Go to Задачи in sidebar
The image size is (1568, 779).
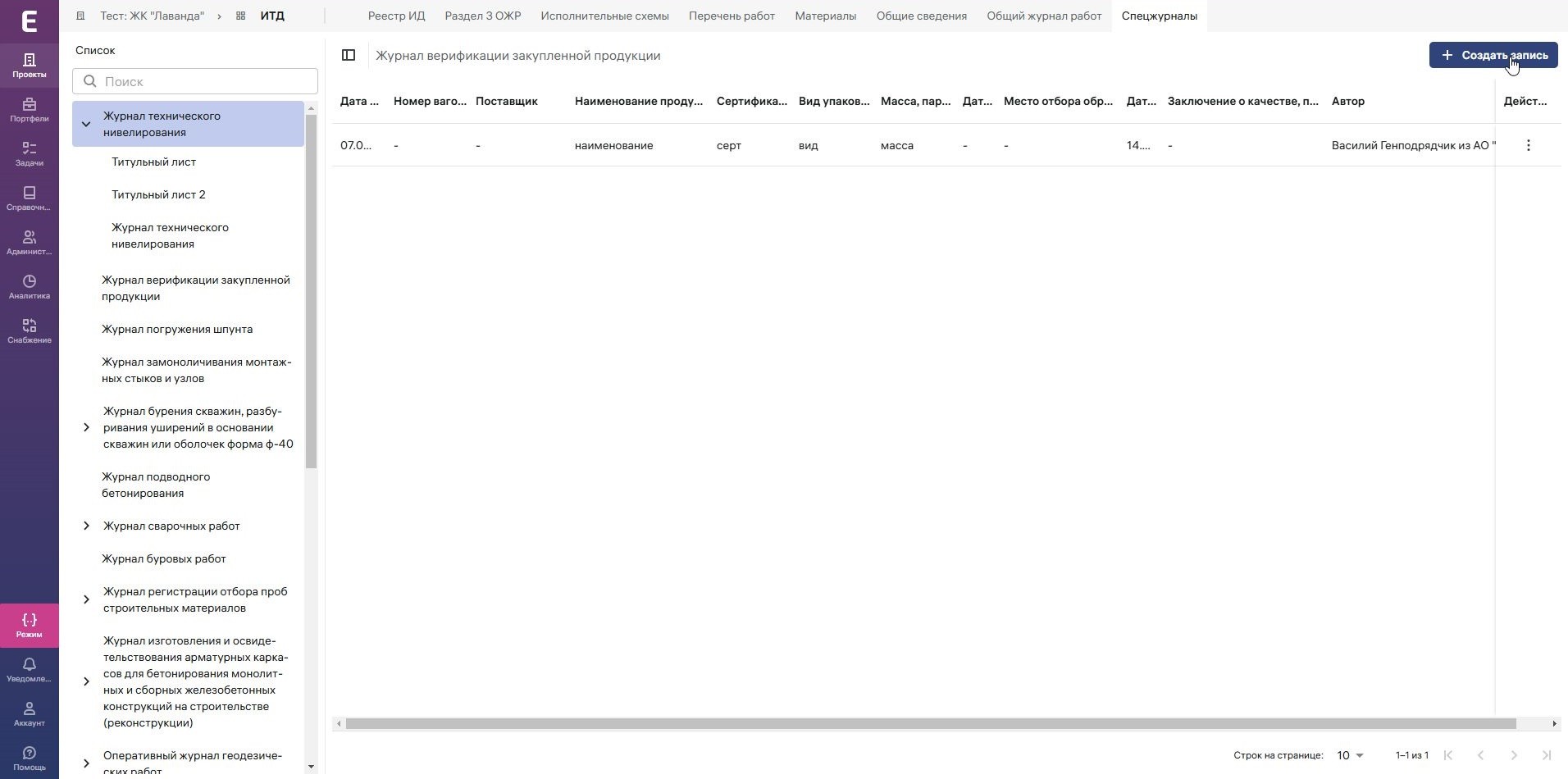(30, 153)
